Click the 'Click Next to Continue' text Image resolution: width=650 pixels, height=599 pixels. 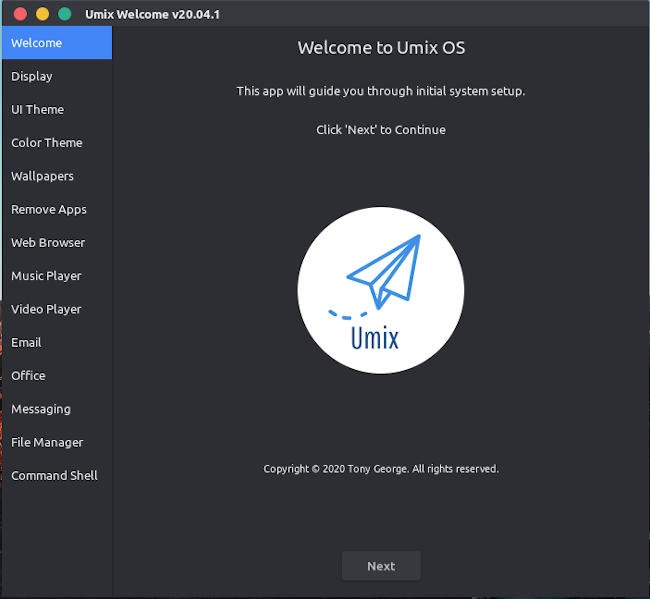(x=381, y=130)
